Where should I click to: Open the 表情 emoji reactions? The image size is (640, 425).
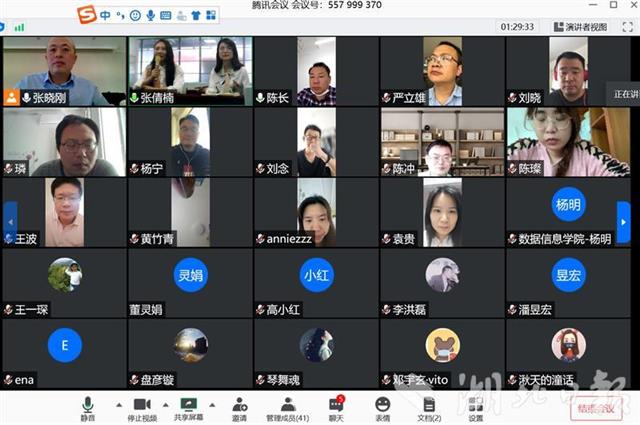coord(382,406)
